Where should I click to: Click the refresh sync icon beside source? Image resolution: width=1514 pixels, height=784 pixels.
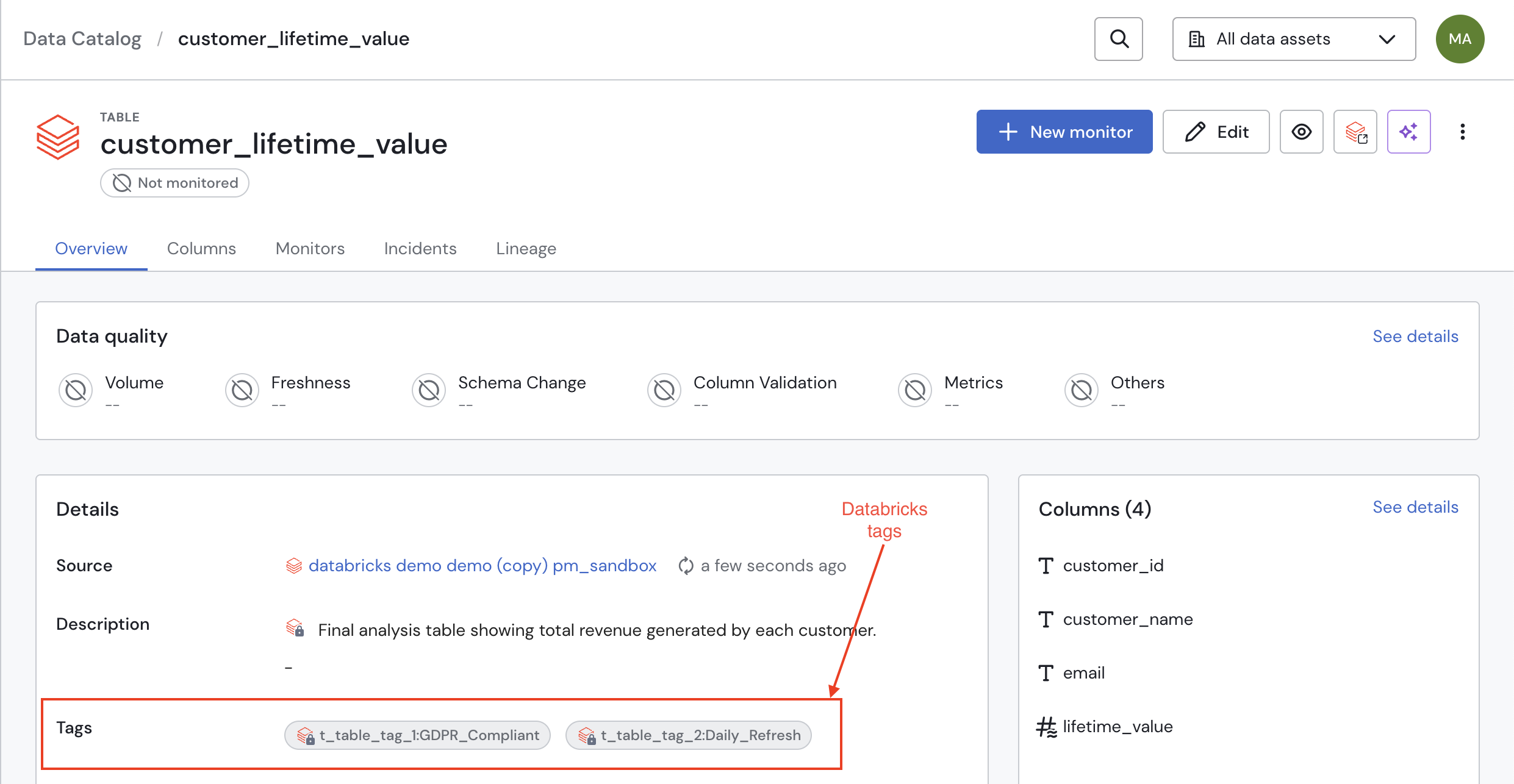pyautogui.click(x=686, y=566)
